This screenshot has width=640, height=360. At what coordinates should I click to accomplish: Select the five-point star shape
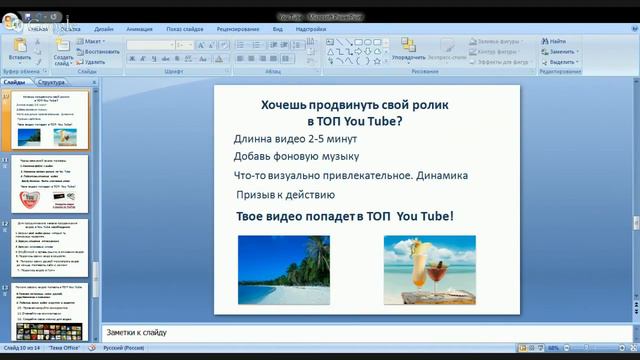377,61
